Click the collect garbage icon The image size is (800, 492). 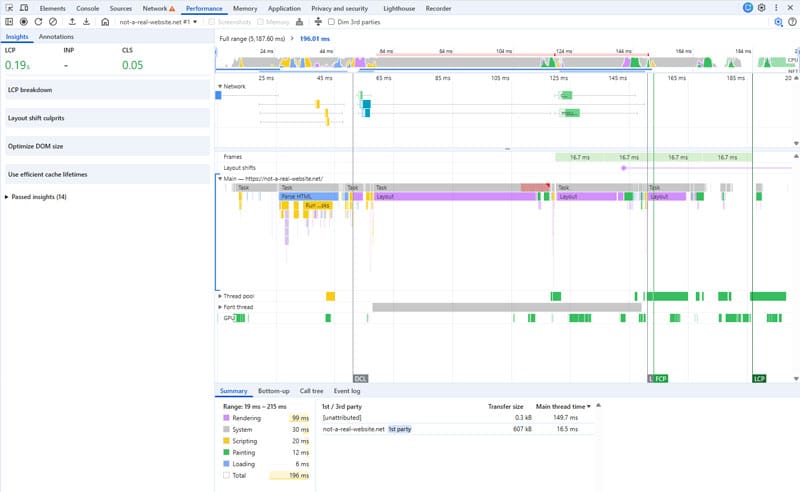pyautogui.click(x=299, y=22)
